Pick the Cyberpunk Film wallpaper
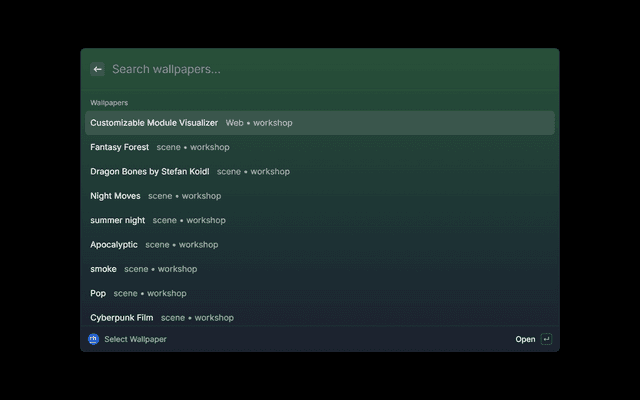Screen dimensions: 640x400 pyautogui.click(x=320, y=318)
